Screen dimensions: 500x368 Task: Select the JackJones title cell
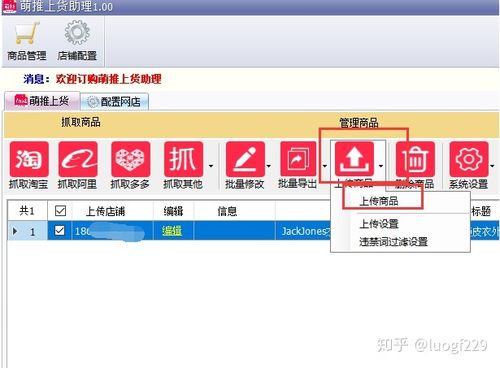pyautogui.click(x=303, y=231)
